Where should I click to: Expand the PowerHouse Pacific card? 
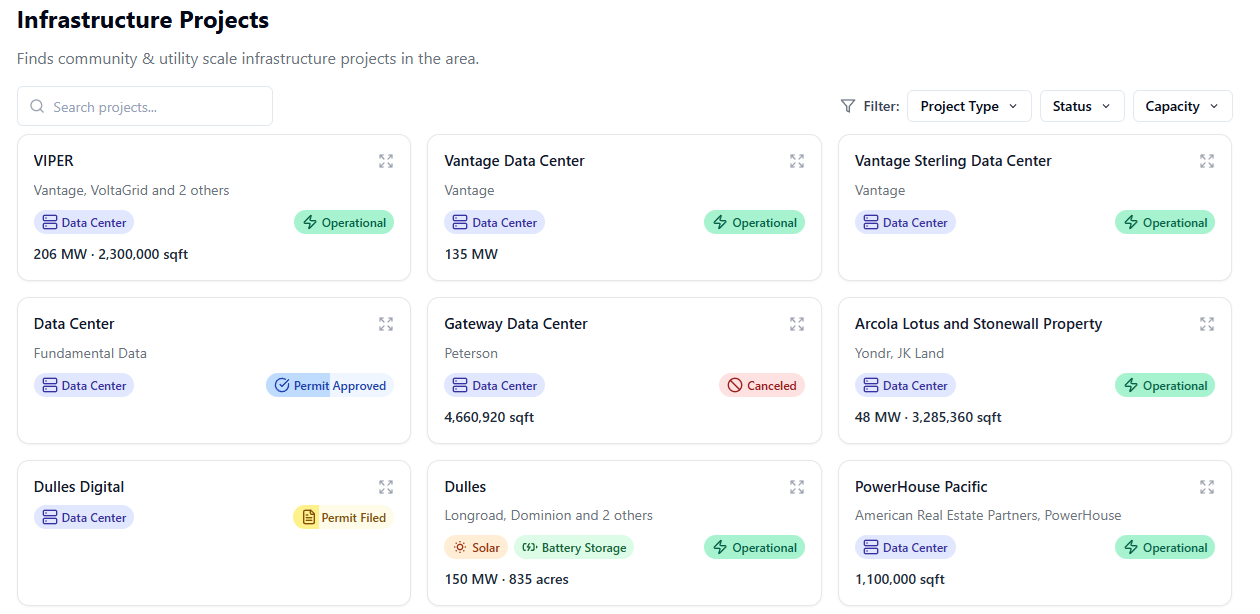pos(1207,487)
